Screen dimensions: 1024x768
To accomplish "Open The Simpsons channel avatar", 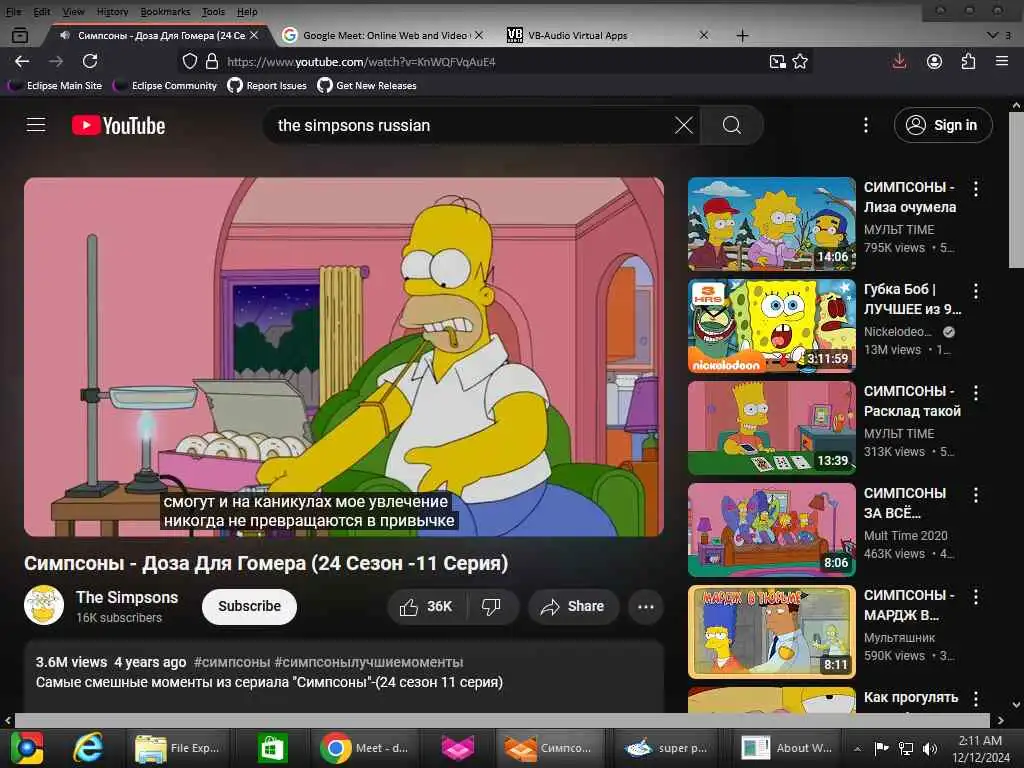I will 44,605.
